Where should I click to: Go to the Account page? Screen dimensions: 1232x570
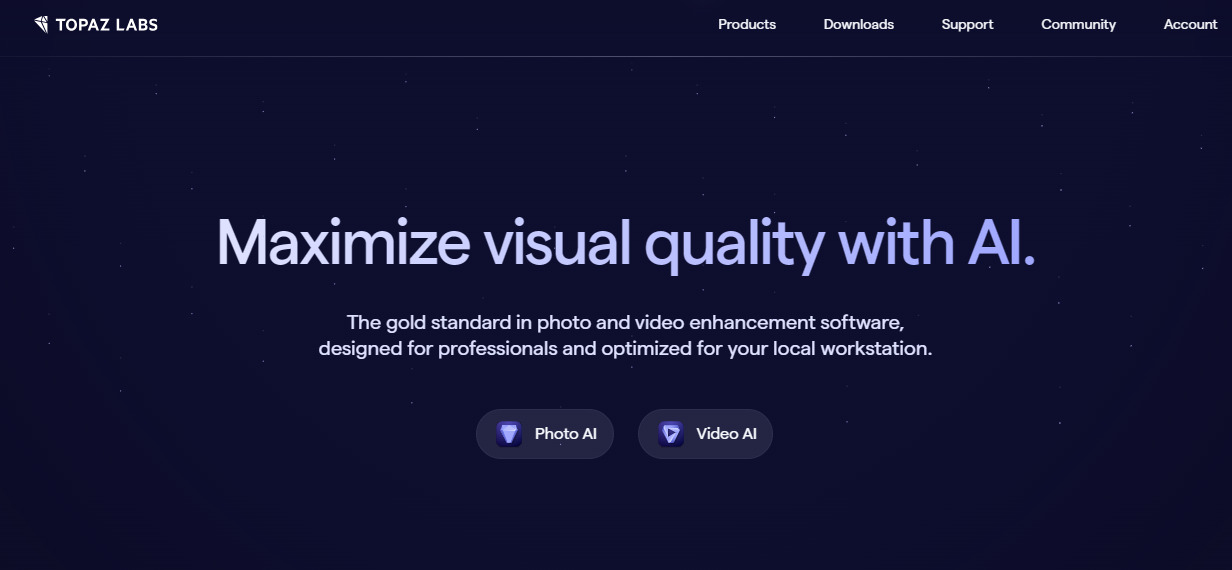click(1190, 24)
